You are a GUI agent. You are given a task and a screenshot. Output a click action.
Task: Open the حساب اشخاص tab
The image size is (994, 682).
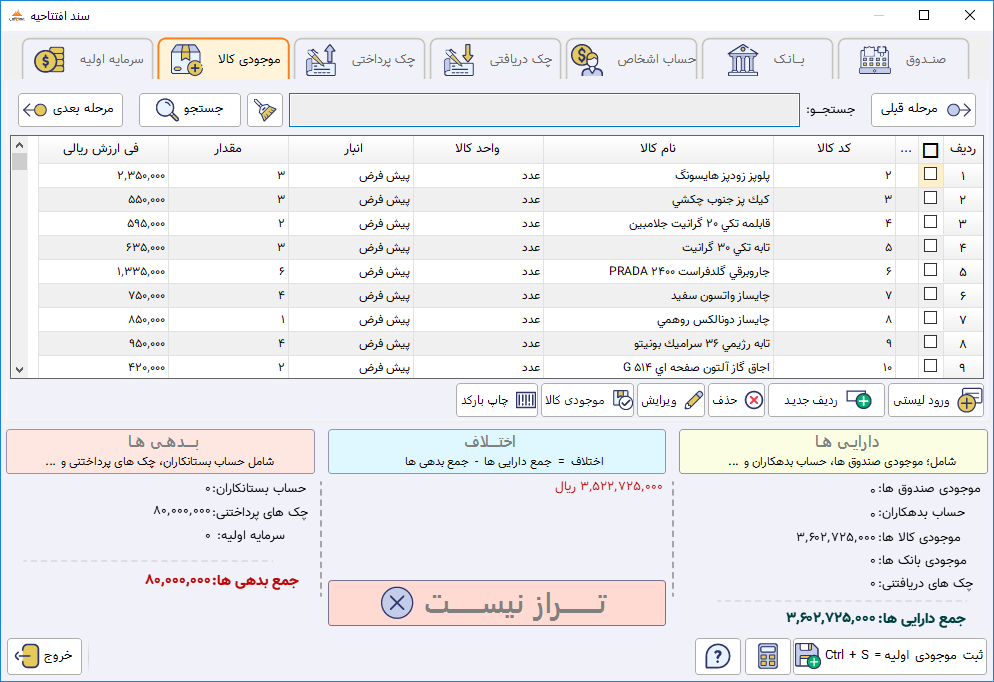tap(633, 60)
